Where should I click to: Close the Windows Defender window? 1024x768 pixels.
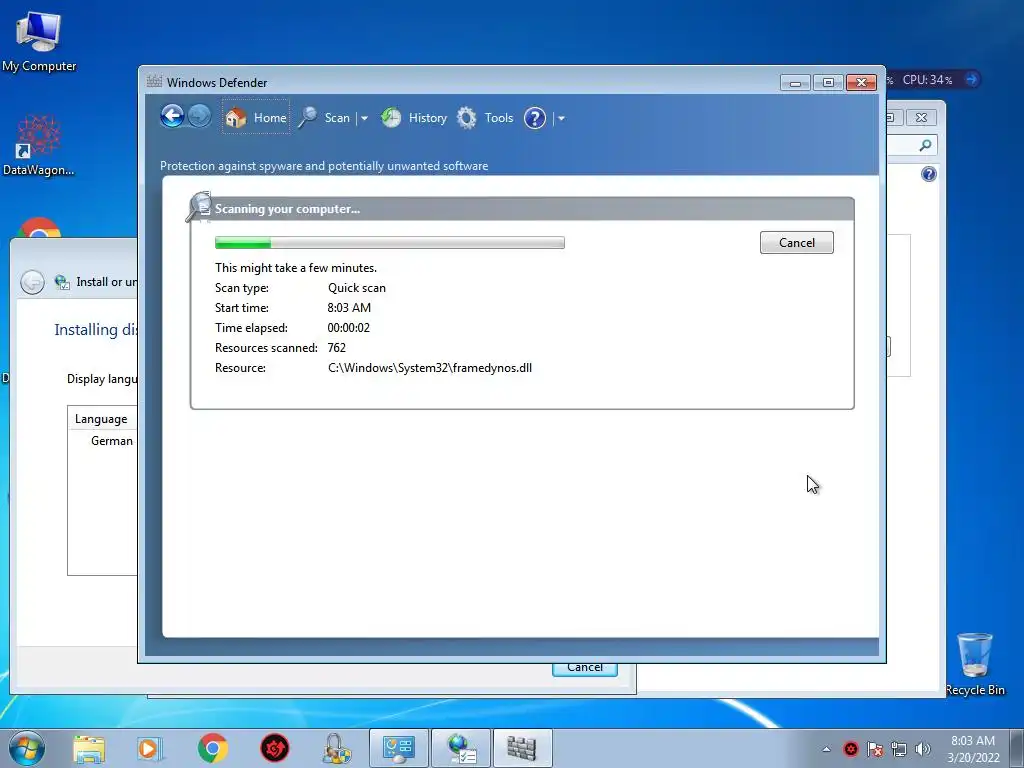(x=861, y=82)
